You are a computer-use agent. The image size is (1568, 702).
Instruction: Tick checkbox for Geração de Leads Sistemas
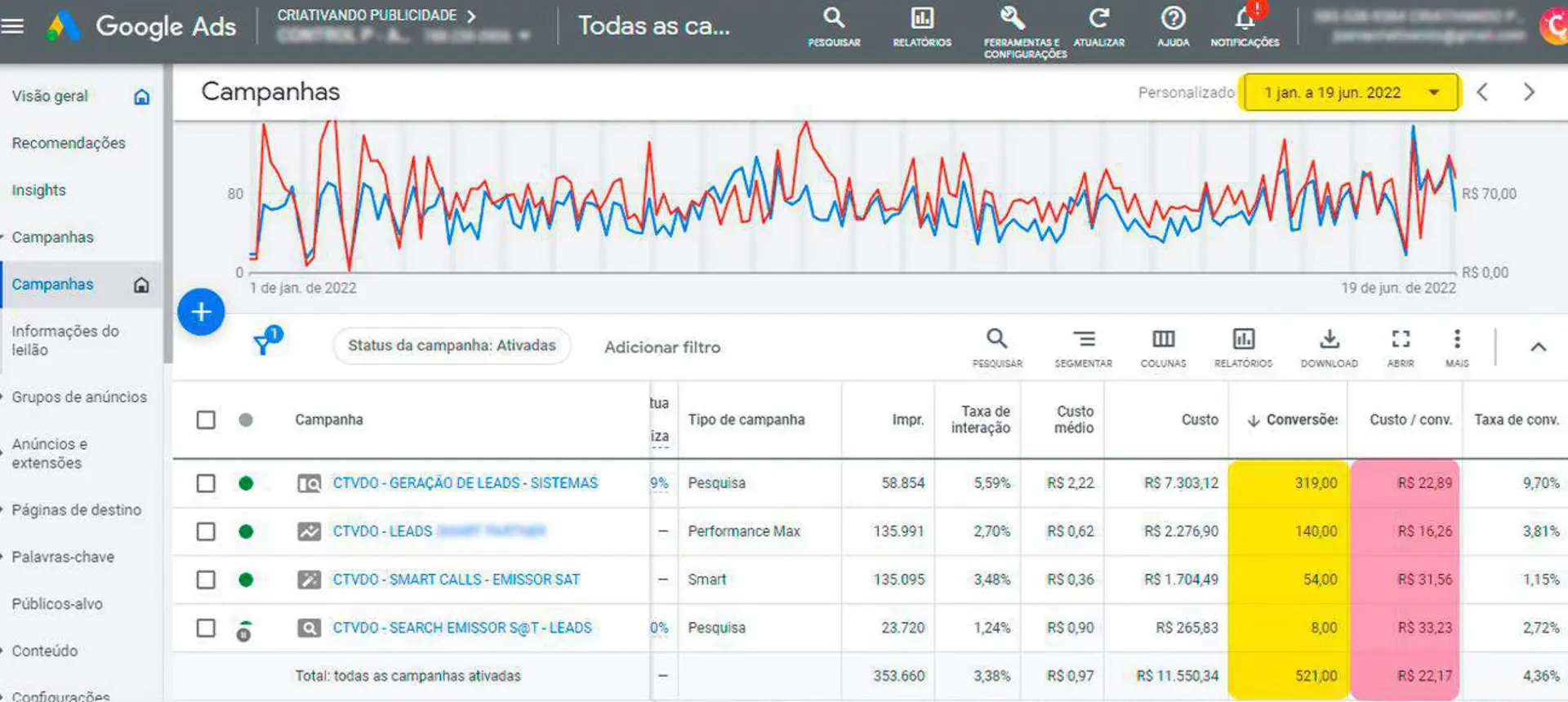206,483
